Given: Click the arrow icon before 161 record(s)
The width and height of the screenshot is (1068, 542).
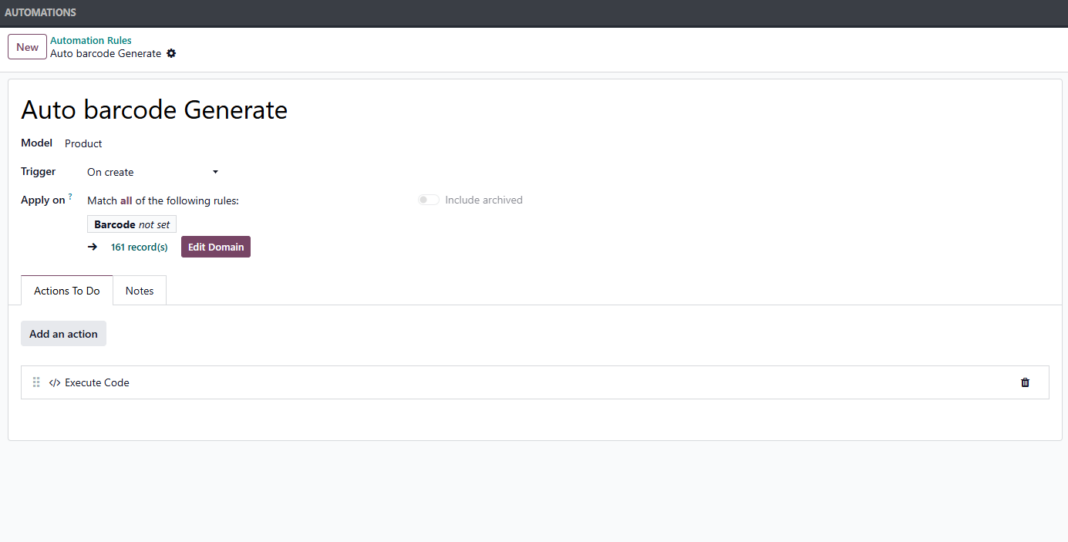Looking at the screenshot, I should click(92, 247).
